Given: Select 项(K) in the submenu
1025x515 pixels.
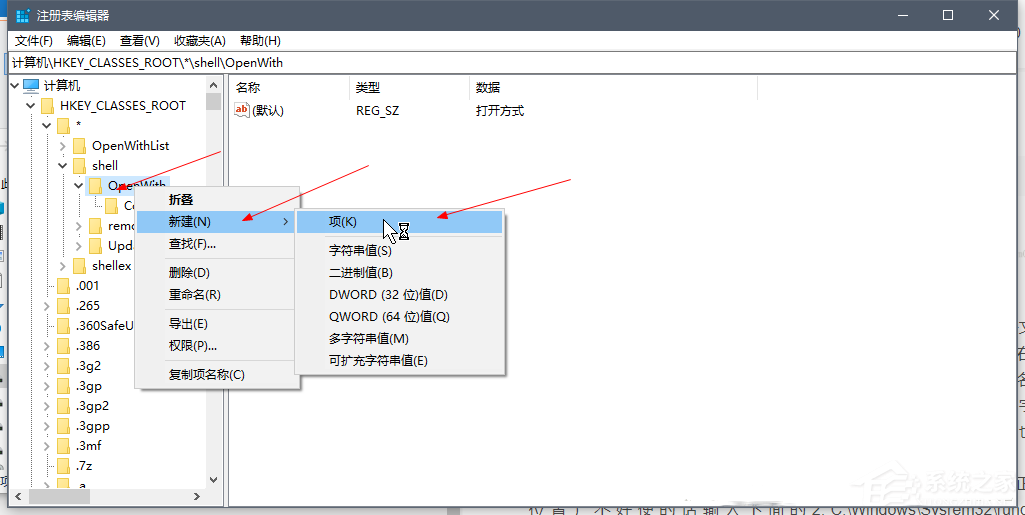Looking at the screenshot, I should (x=400, y=222).
